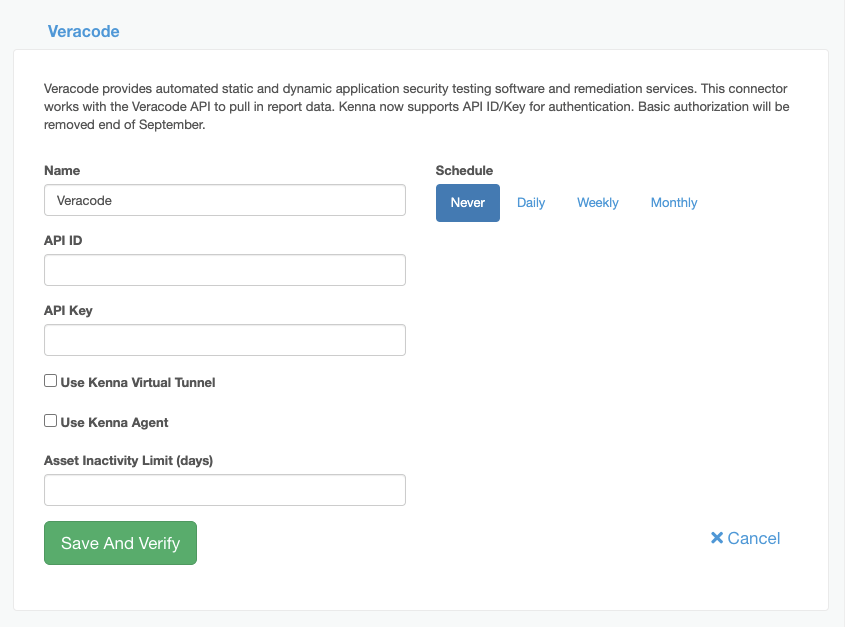
Task: Enable the Use Kenna Virtual Tunnel checkbox
Action: click(x=50, y=380)
